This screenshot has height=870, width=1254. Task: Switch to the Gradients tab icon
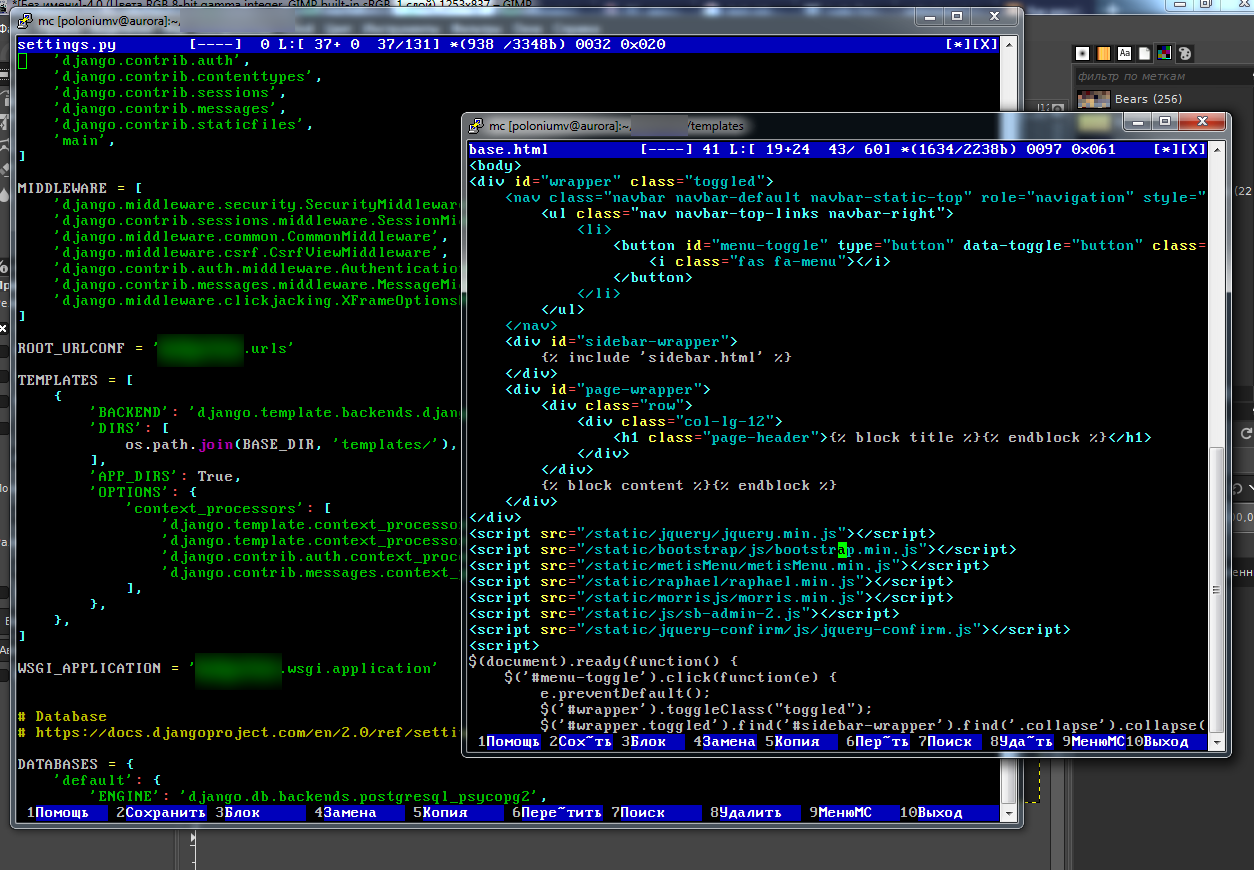(x=1104, y=53)
